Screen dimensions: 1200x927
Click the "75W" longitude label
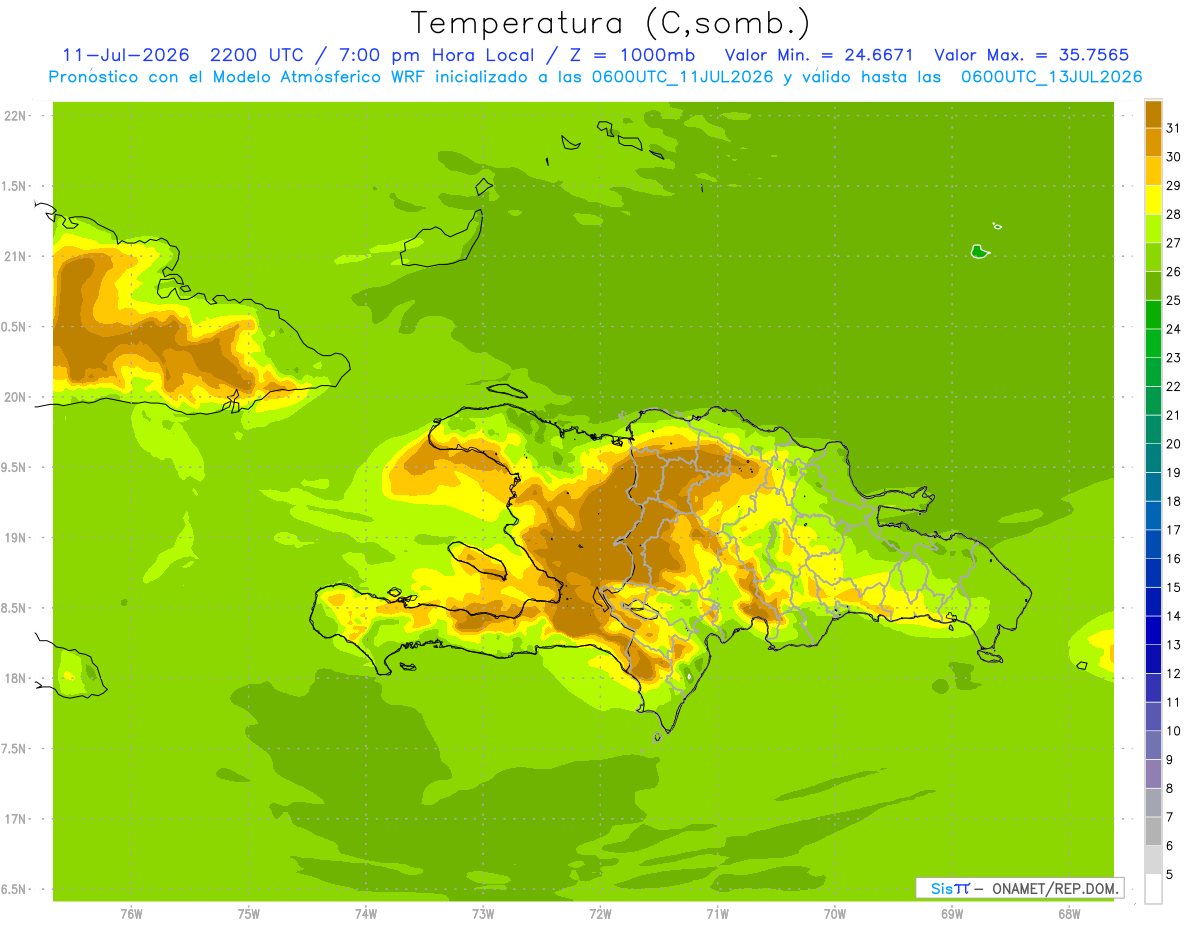[249, 914]
